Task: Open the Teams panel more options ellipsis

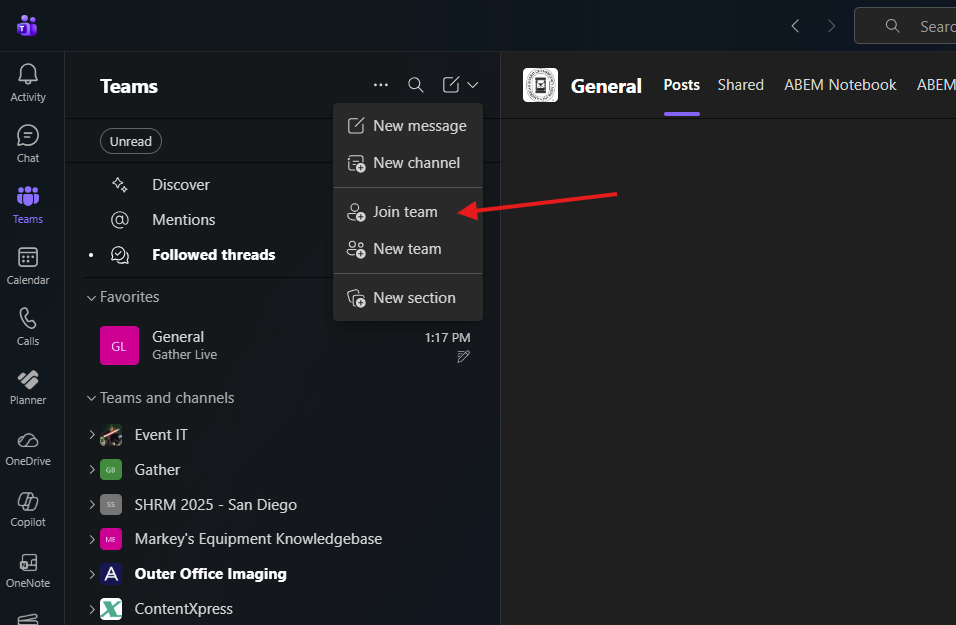Action: [381, 86]
